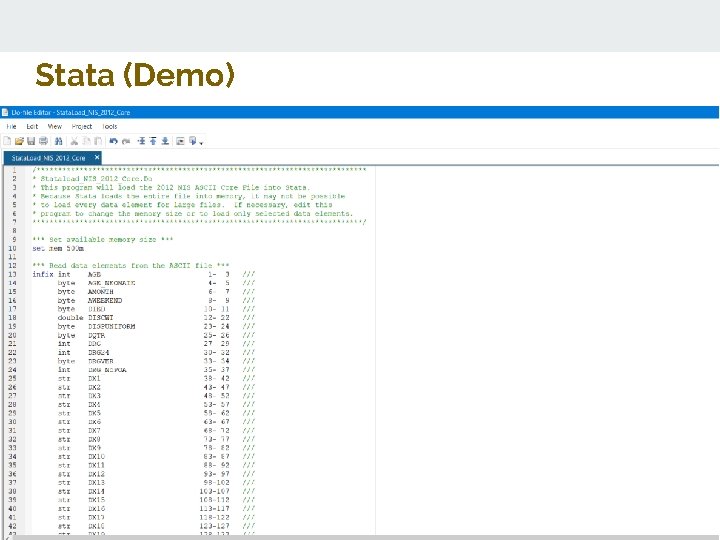The height and width of the screenshot is (540, 720).
Task: Click the DX5 variable name
Action: (94, 413)
